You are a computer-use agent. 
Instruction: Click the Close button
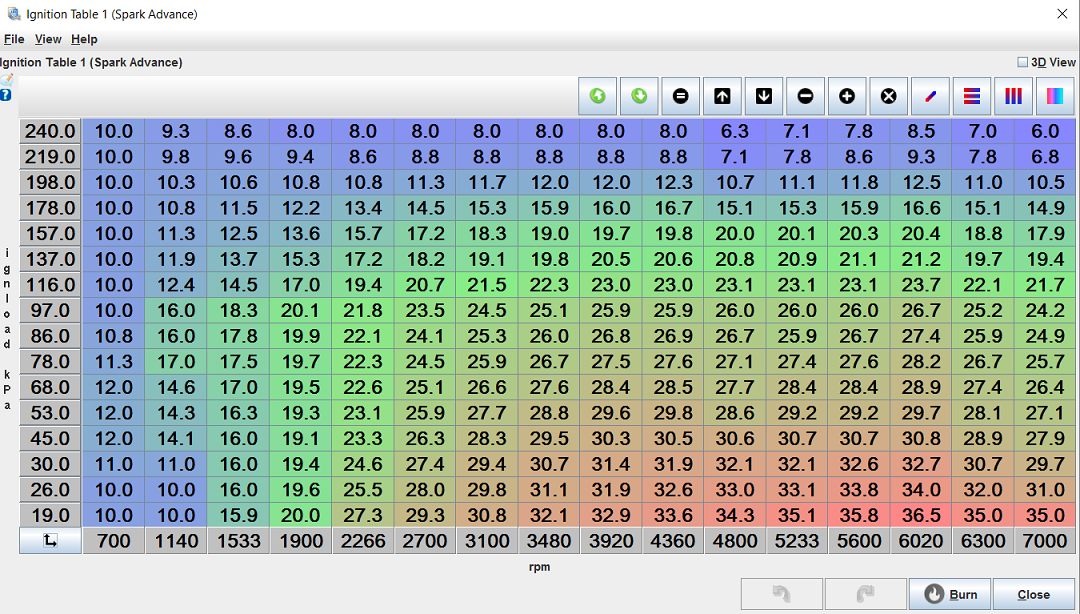click(1033, 594)
